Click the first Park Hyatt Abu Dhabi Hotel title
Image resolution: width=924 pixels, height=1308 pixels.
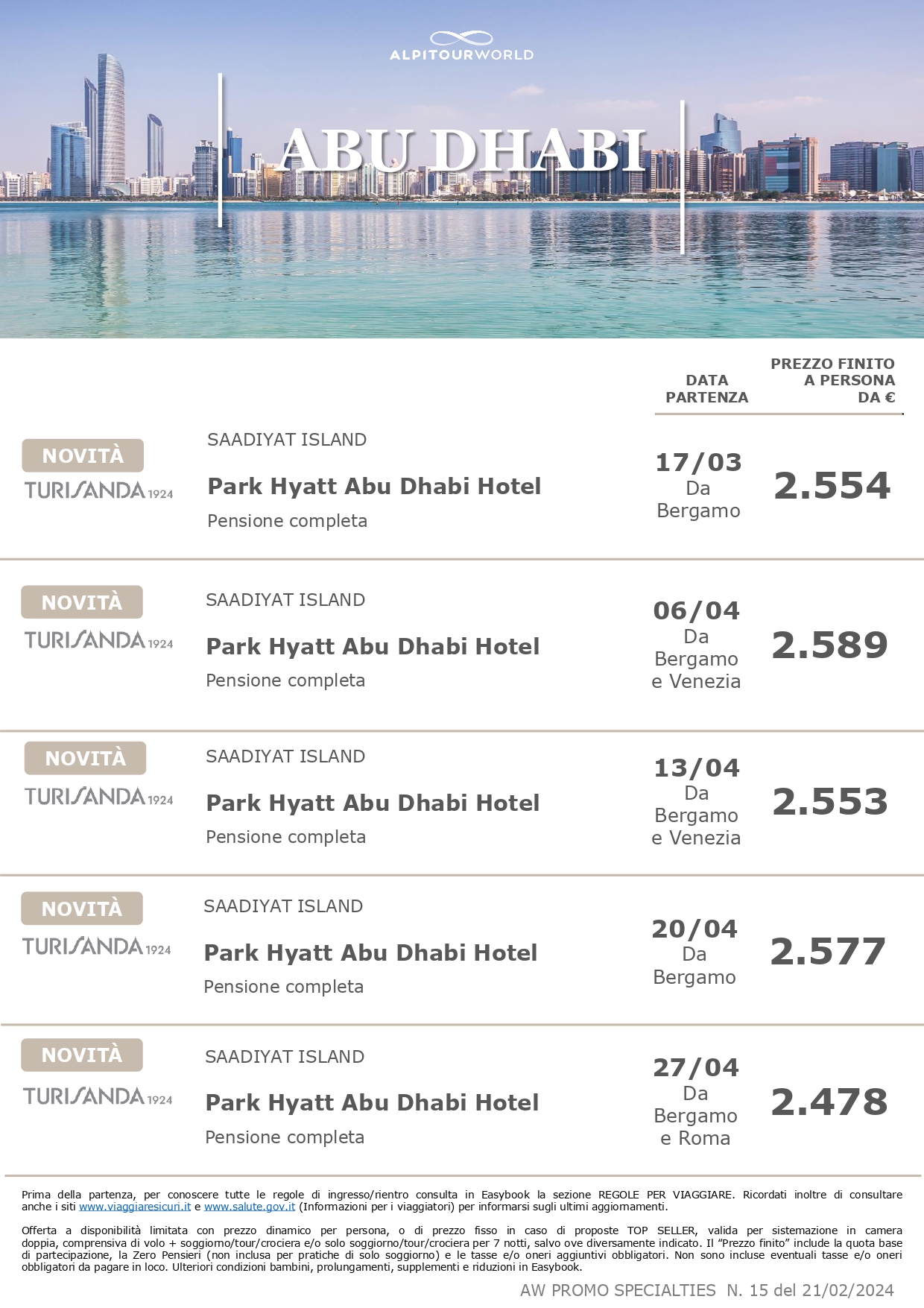(374, 486)
